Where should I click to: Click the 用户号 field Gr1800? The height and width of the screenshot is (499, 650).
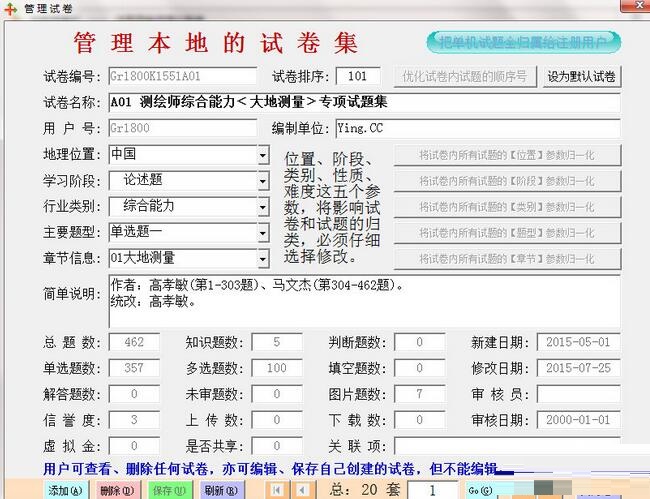pyautogui.click(x=183, y=128)
